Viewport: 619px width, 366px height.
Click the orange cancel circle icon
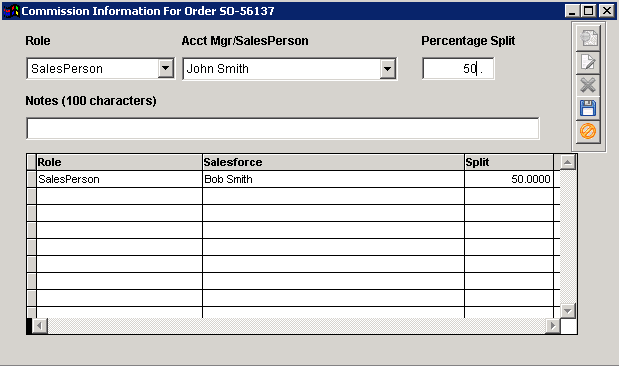[588, 131]
